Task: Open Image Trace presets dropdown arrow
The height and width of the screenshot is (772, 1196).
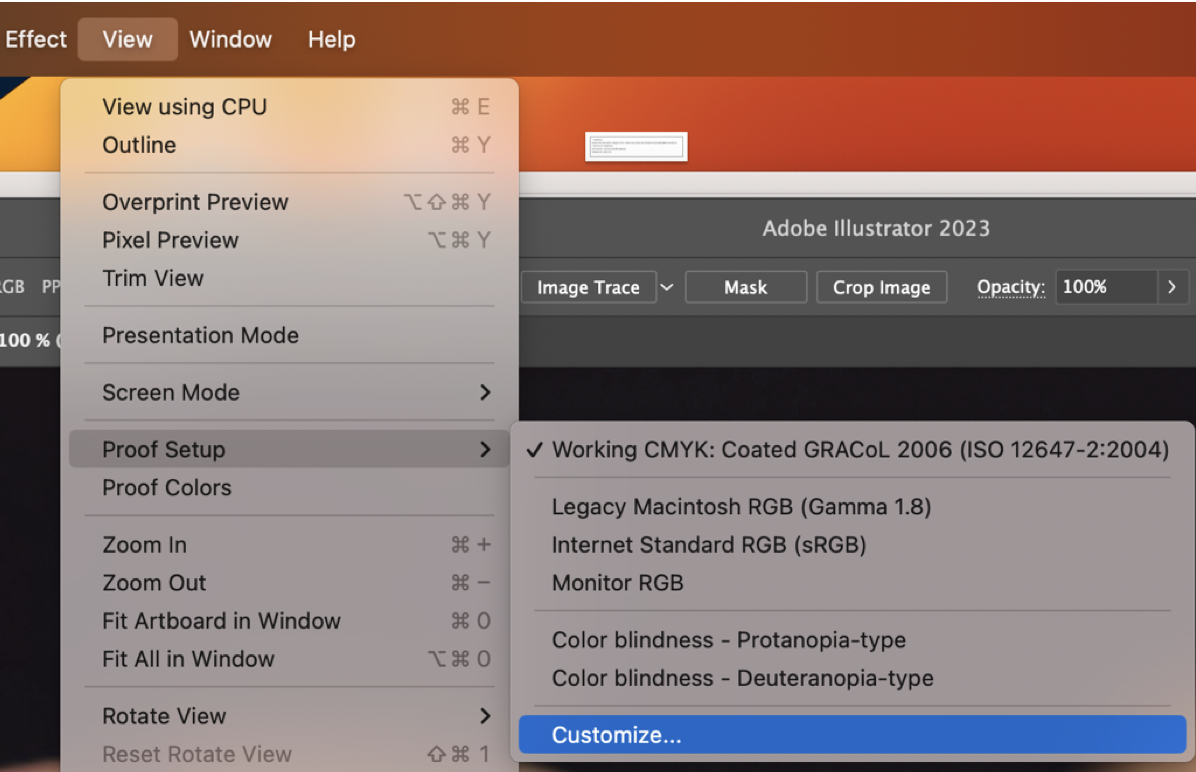Action: click(x=667, y=288)
